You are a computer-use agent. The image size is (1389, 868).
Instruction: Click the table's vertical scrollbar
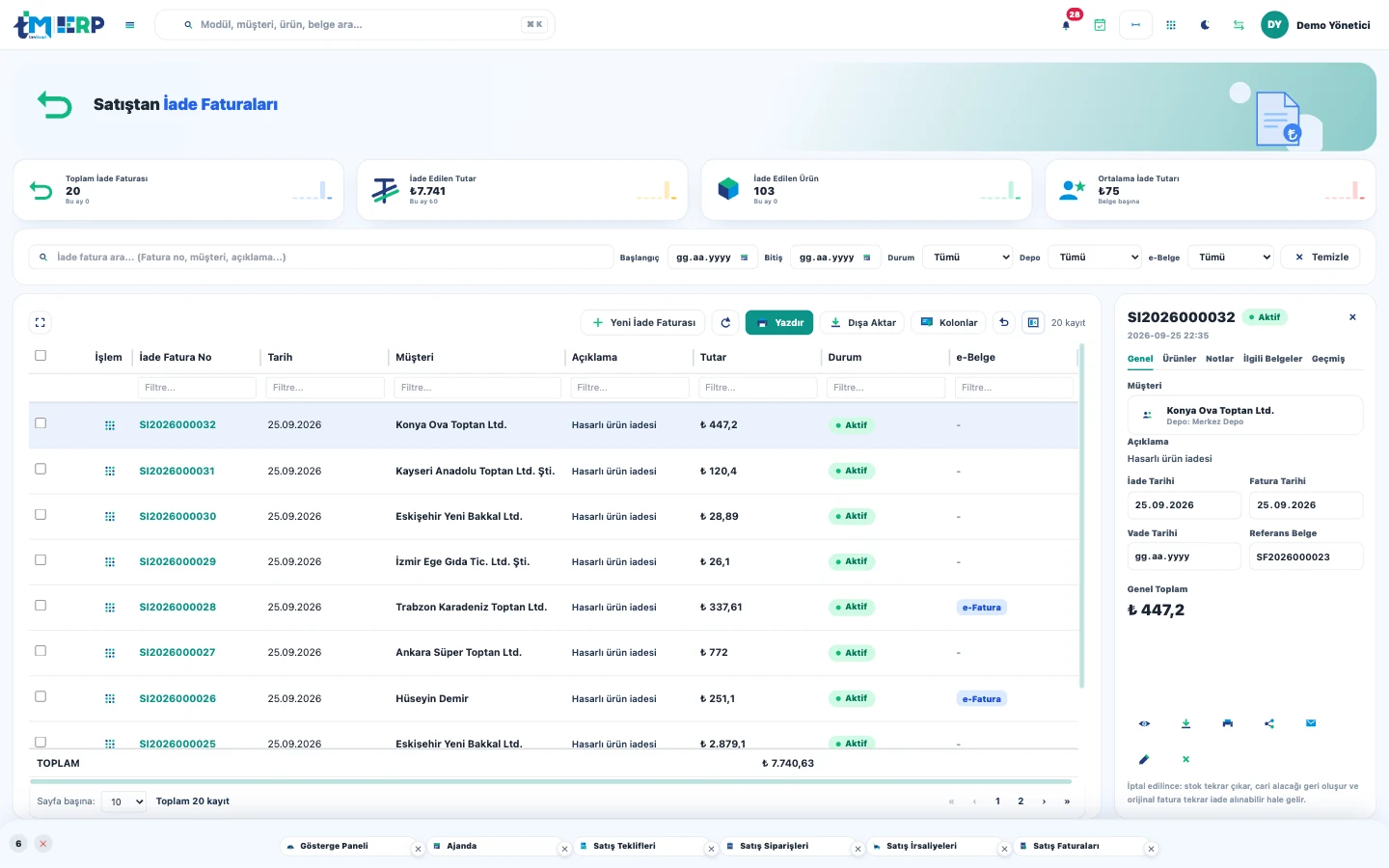tap(1081, 516)
